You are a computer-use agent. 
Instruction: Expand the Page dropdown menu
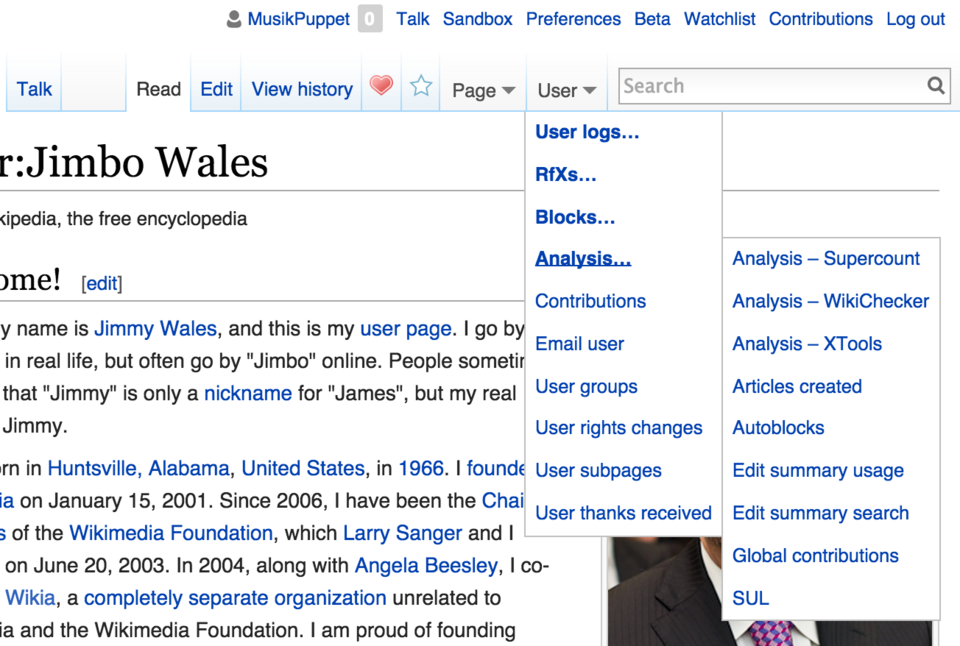tap(483, 91)
